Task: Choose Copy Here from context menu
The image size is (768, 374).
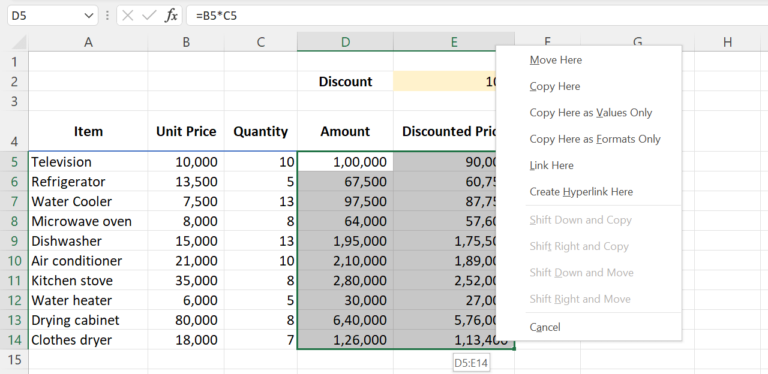Action: (x=555, y=87)
